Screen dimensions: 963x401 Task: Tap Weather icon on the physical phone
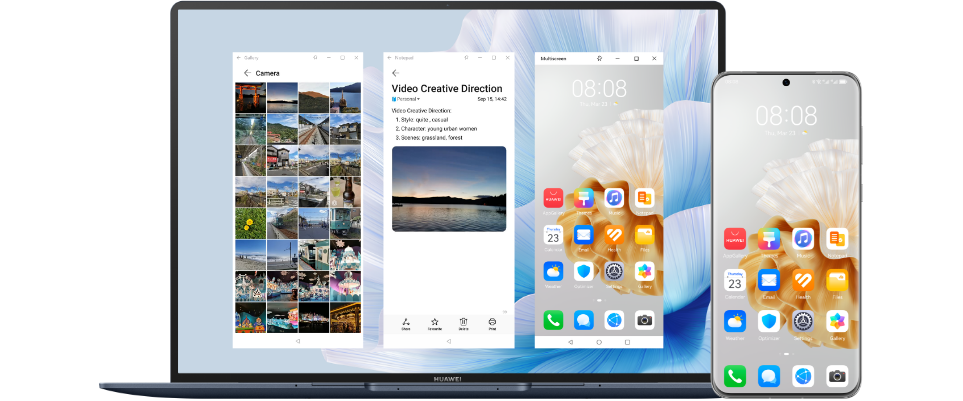735,321
